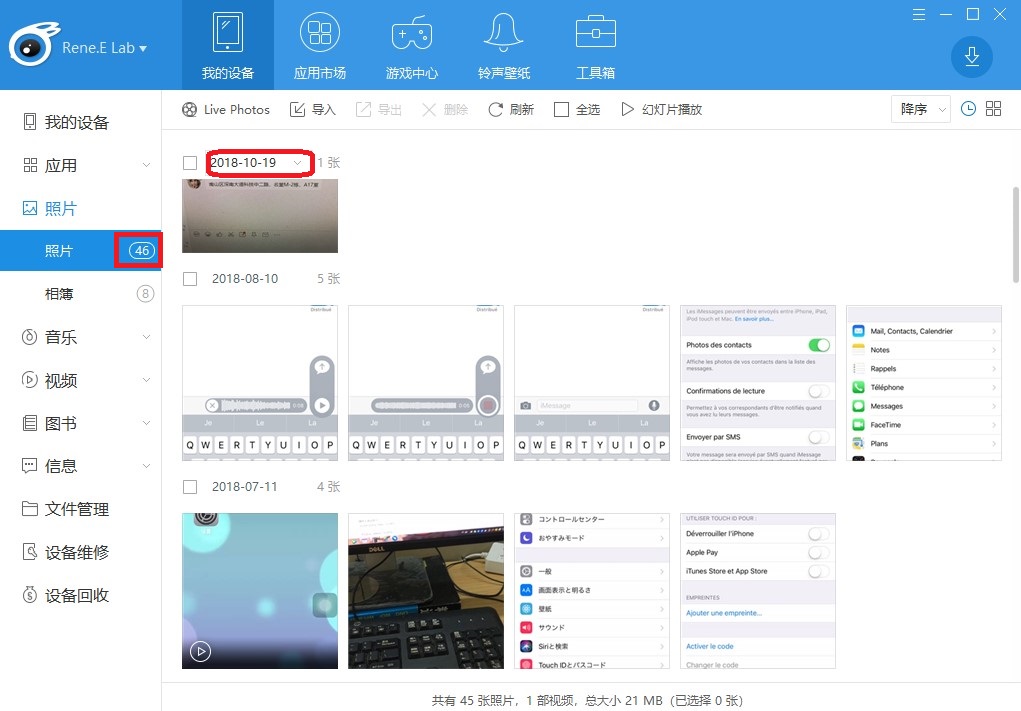1021x711 pixels.
Task: Switch to timeline view clock icon
Action: coord(968,109)
